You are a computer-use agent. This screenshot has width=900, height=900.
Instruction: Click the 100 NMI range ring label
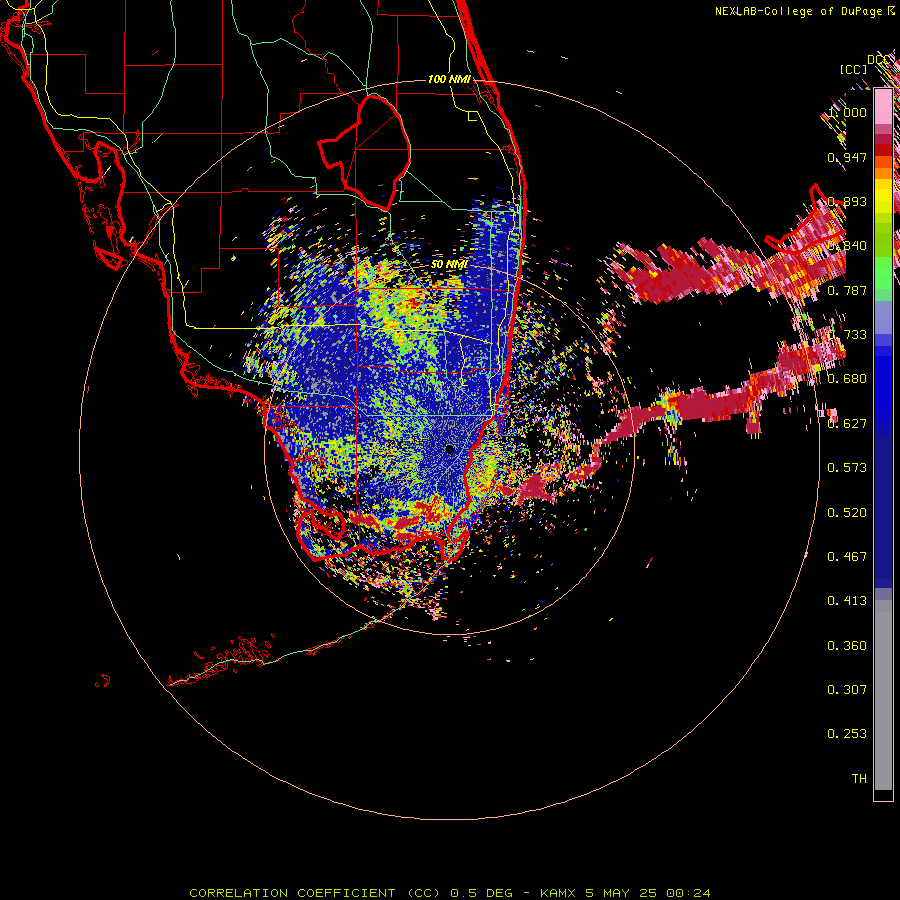(x=449, y=79)
